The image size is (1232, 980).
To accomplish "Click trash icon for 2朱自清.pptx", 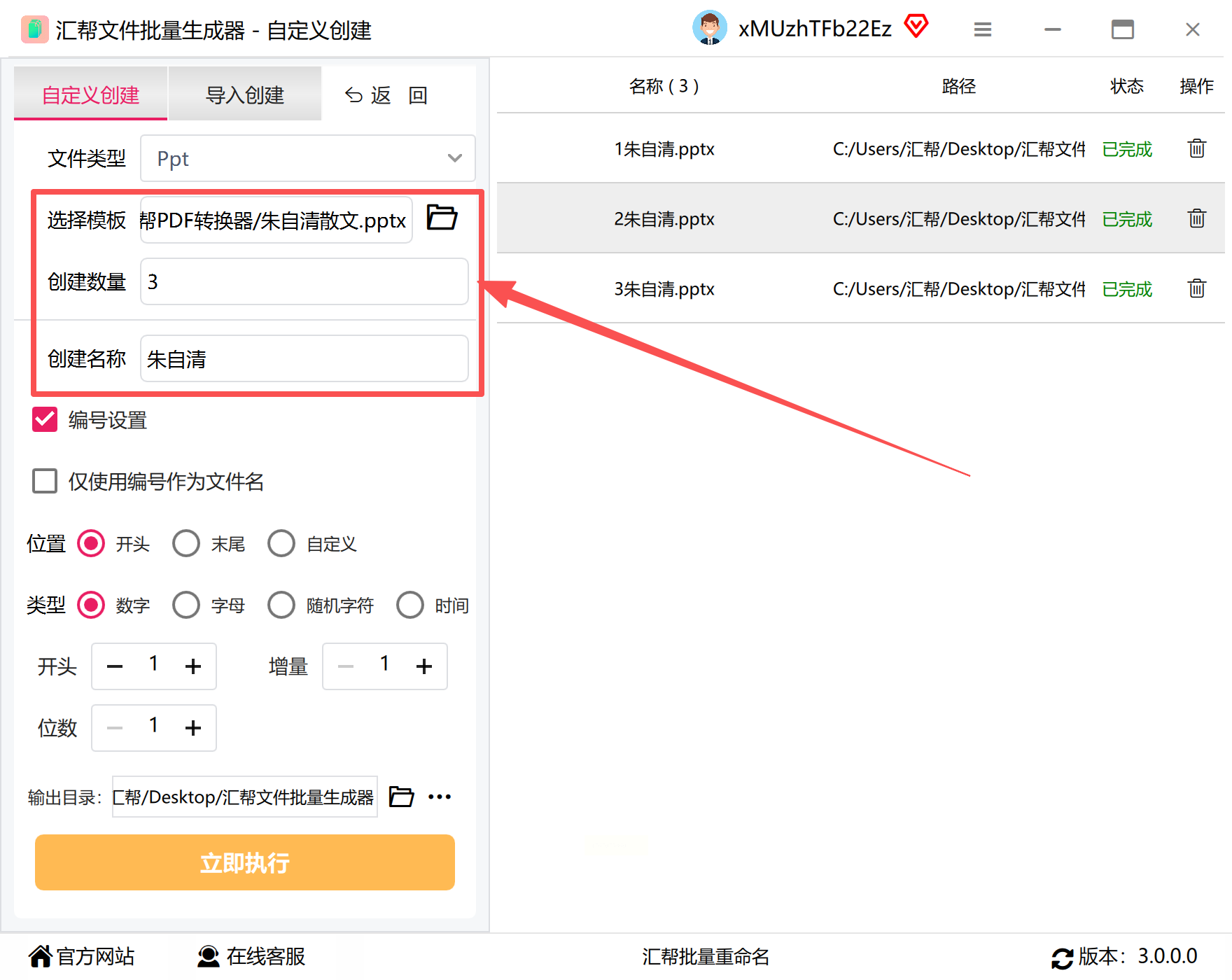I will pos(1196,218).
